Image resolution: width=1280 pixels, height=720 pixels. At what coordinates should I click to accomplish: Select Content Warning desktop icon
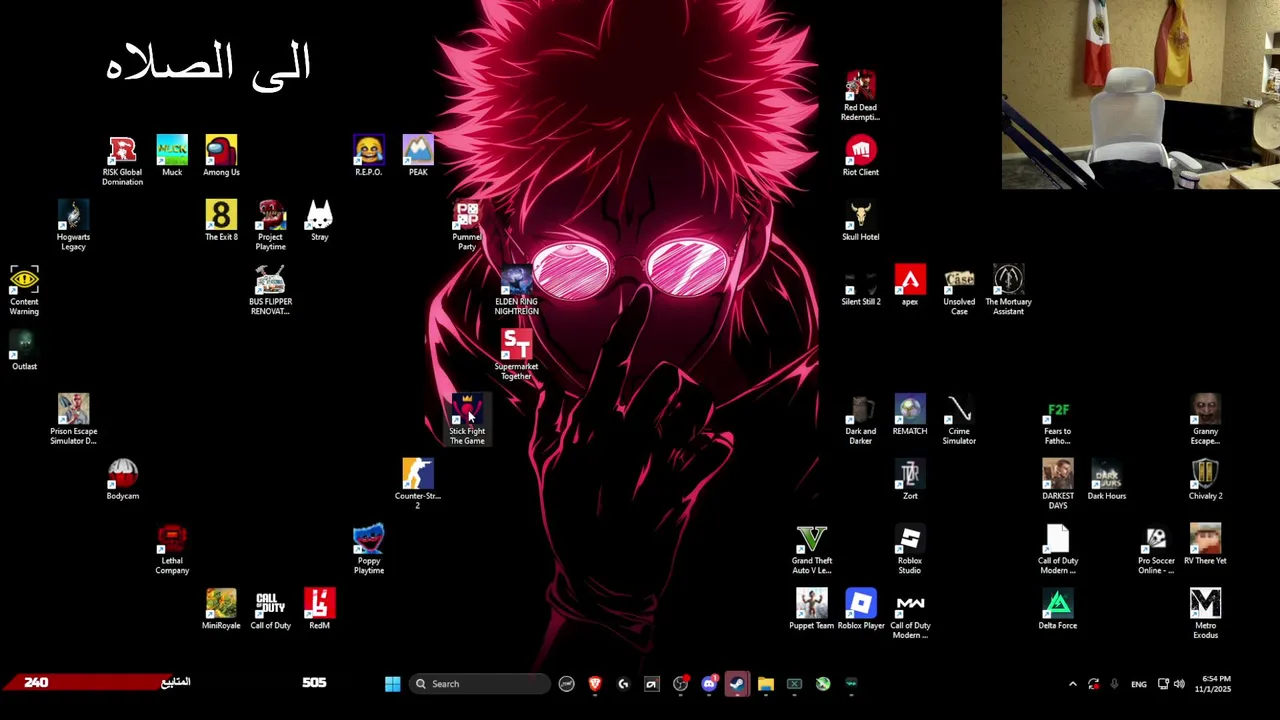[24, 290]
